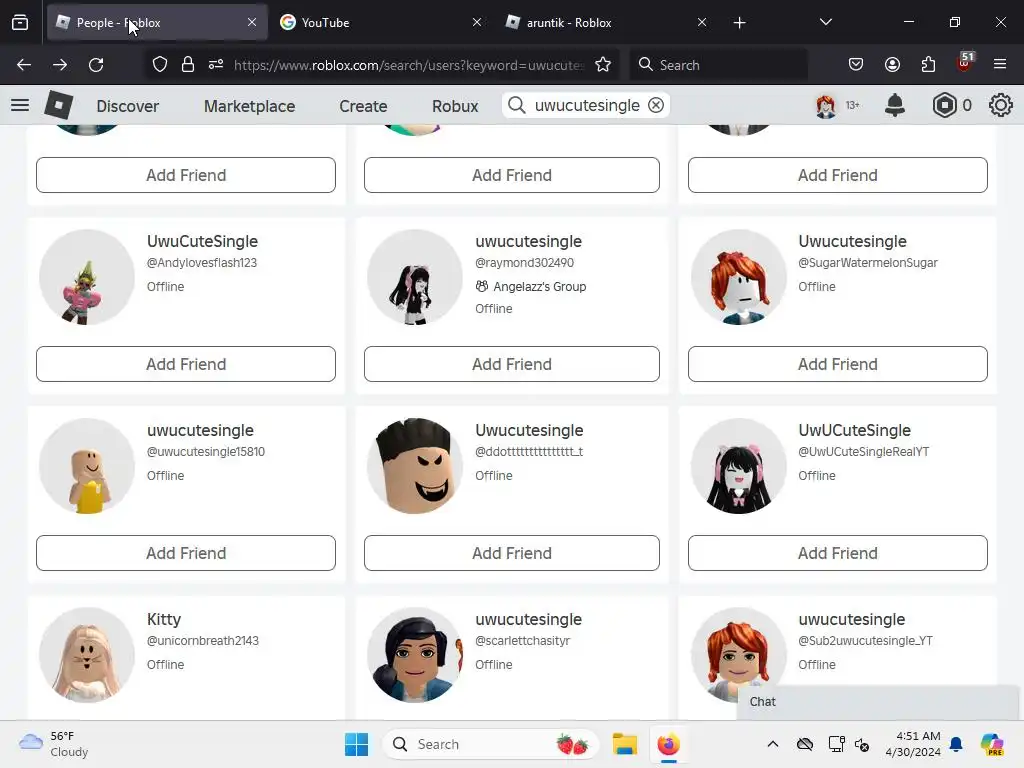Open Windows Start menu

point(357,744)
